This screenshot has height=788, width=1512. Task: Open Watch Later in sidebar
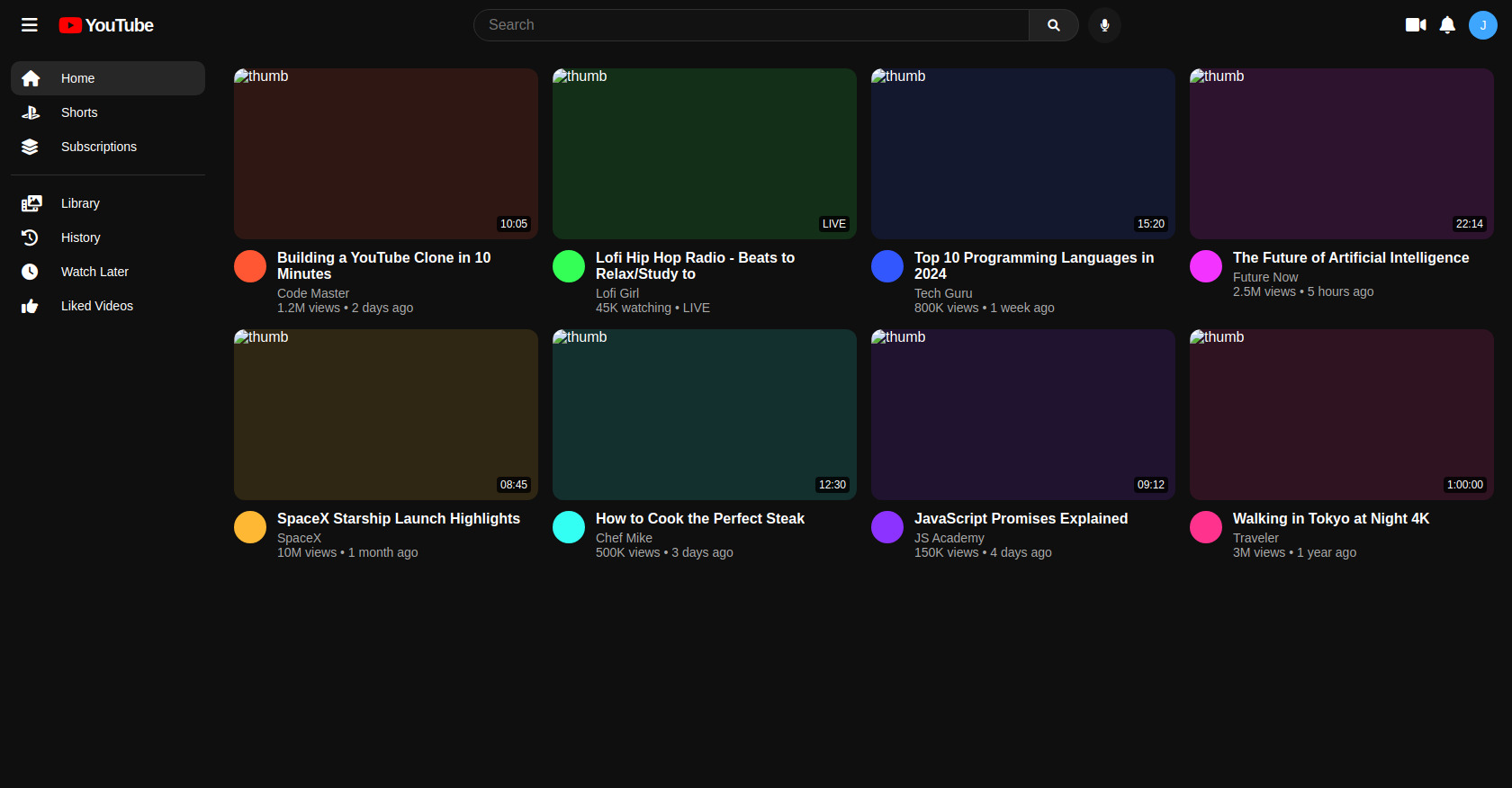[108, 272]
